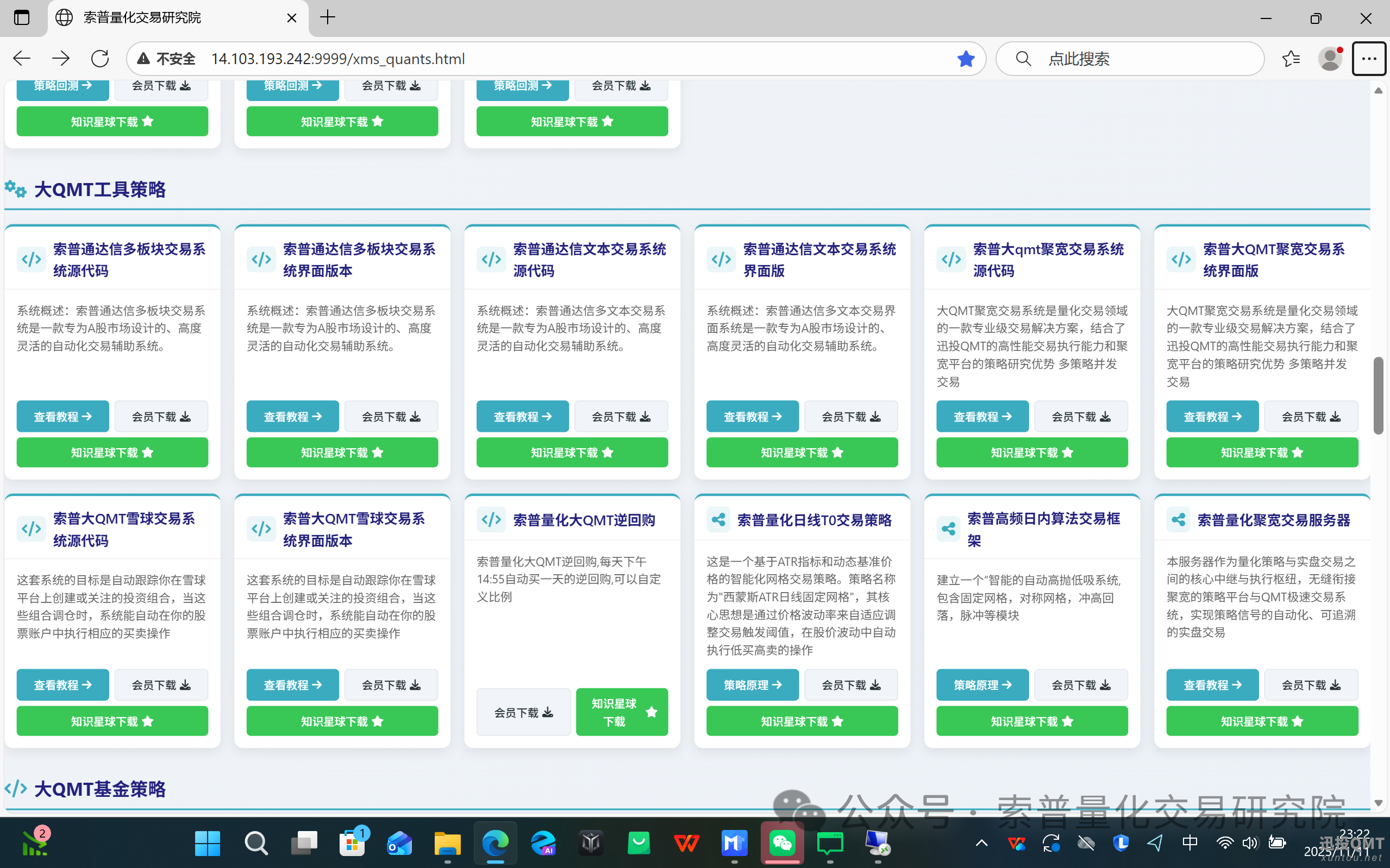Open the Windows Start menu

[x=208, y=844]
